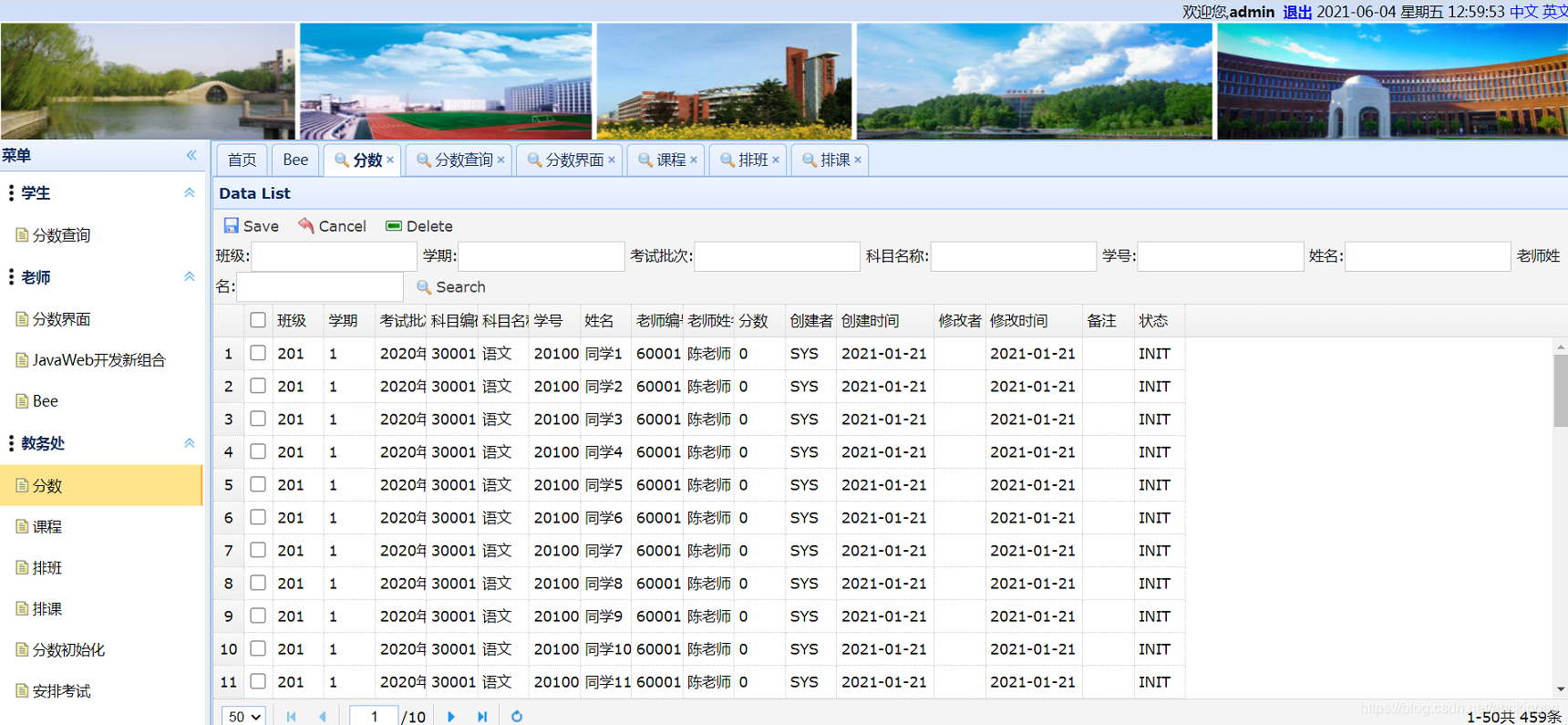The height and width of the screenshot is (725, 1568).
Task: Close the 分数 tab
Action: (x=390, y=160)
